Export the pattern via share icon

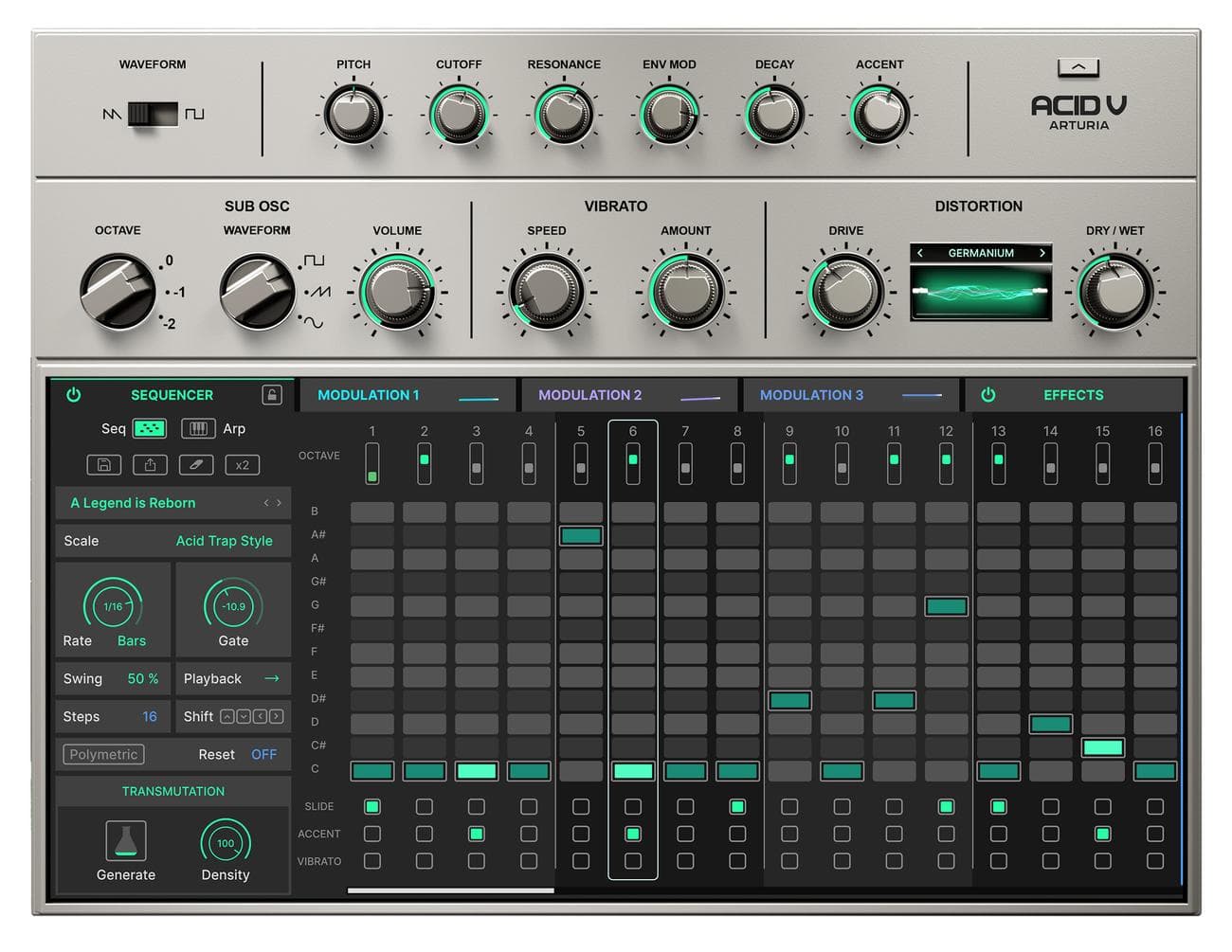150,464
